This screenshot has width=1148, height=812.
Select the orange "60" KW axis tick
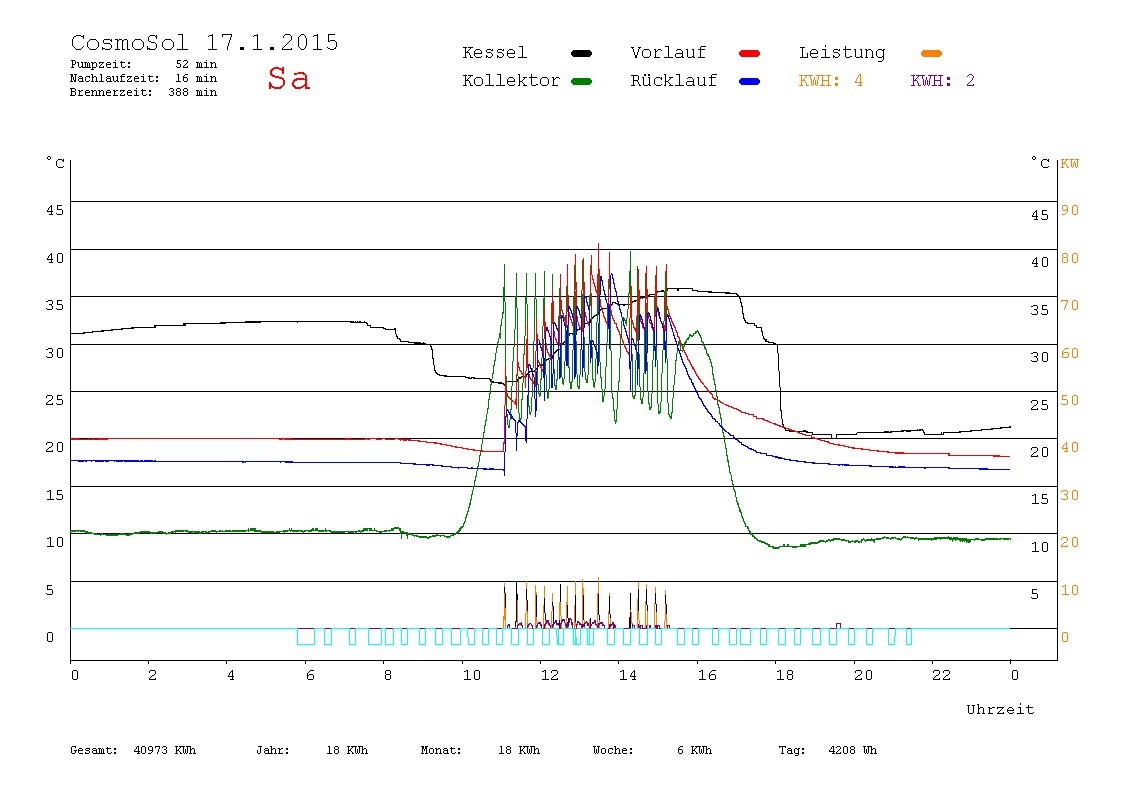pyautogui.click(x=1070, y=353)
